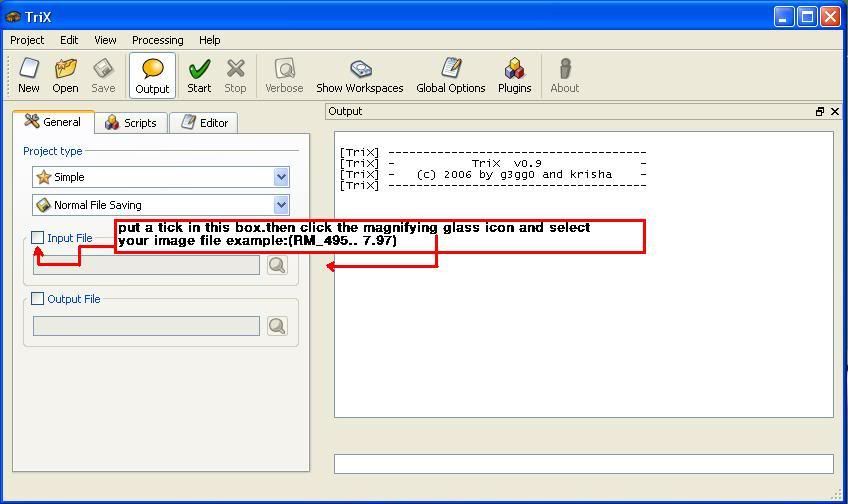Viewport: 848px width, 504px height.
Task: Switch to the General tab
Action: coord(54,122)
